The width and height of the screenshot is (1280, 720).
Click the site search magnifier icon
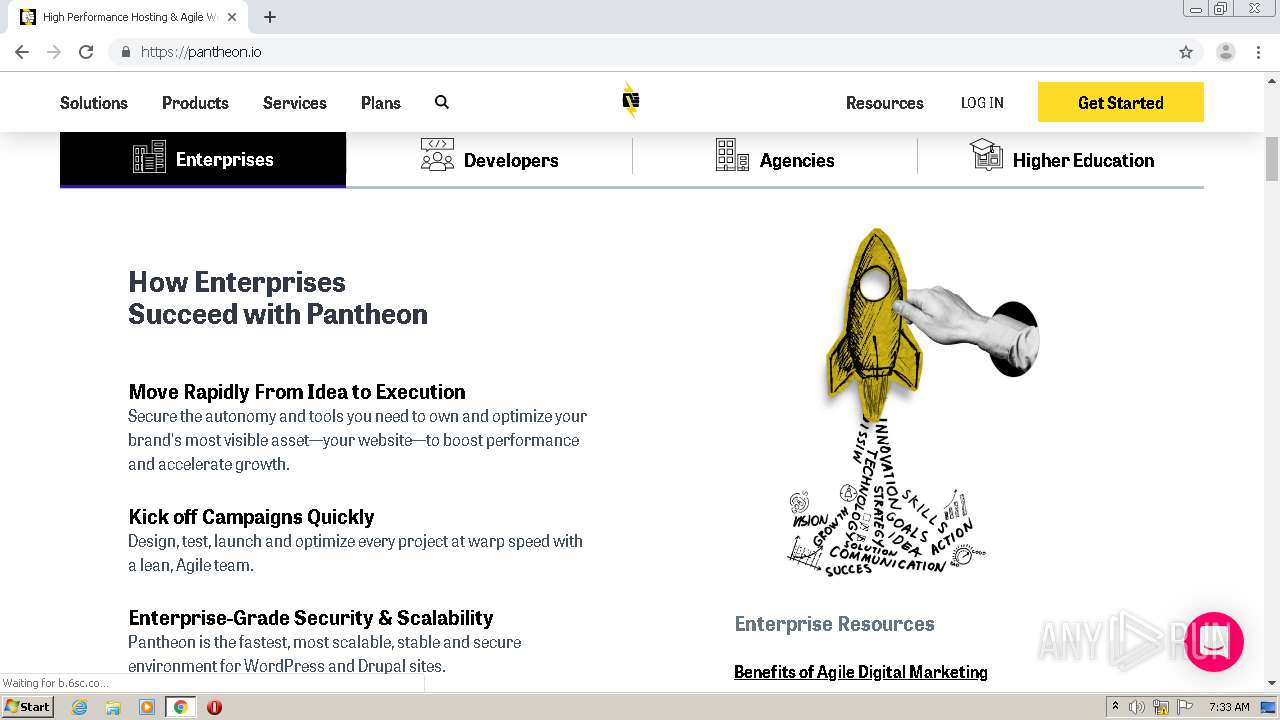442,102
